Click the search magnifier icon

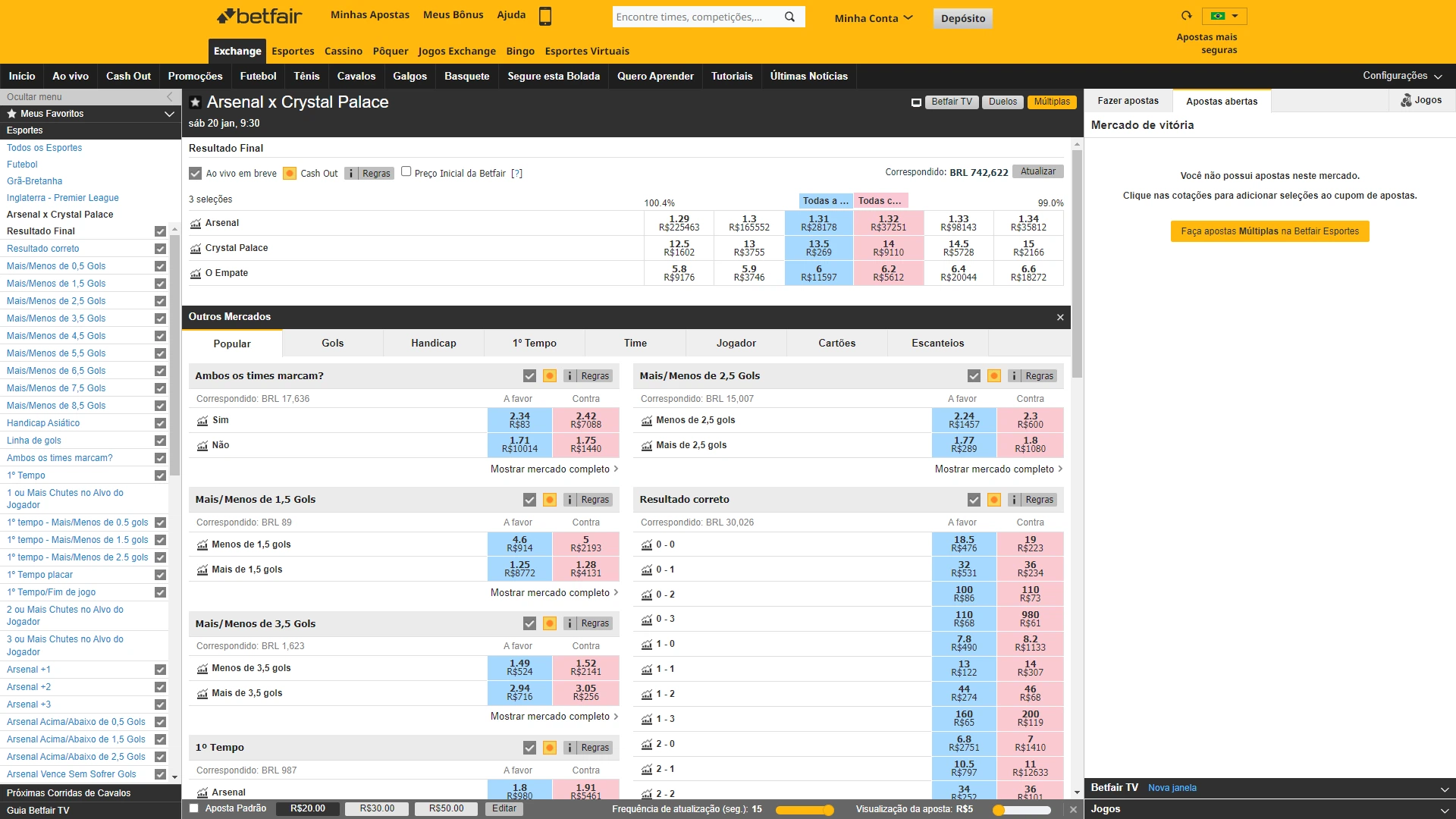point(789,17)
